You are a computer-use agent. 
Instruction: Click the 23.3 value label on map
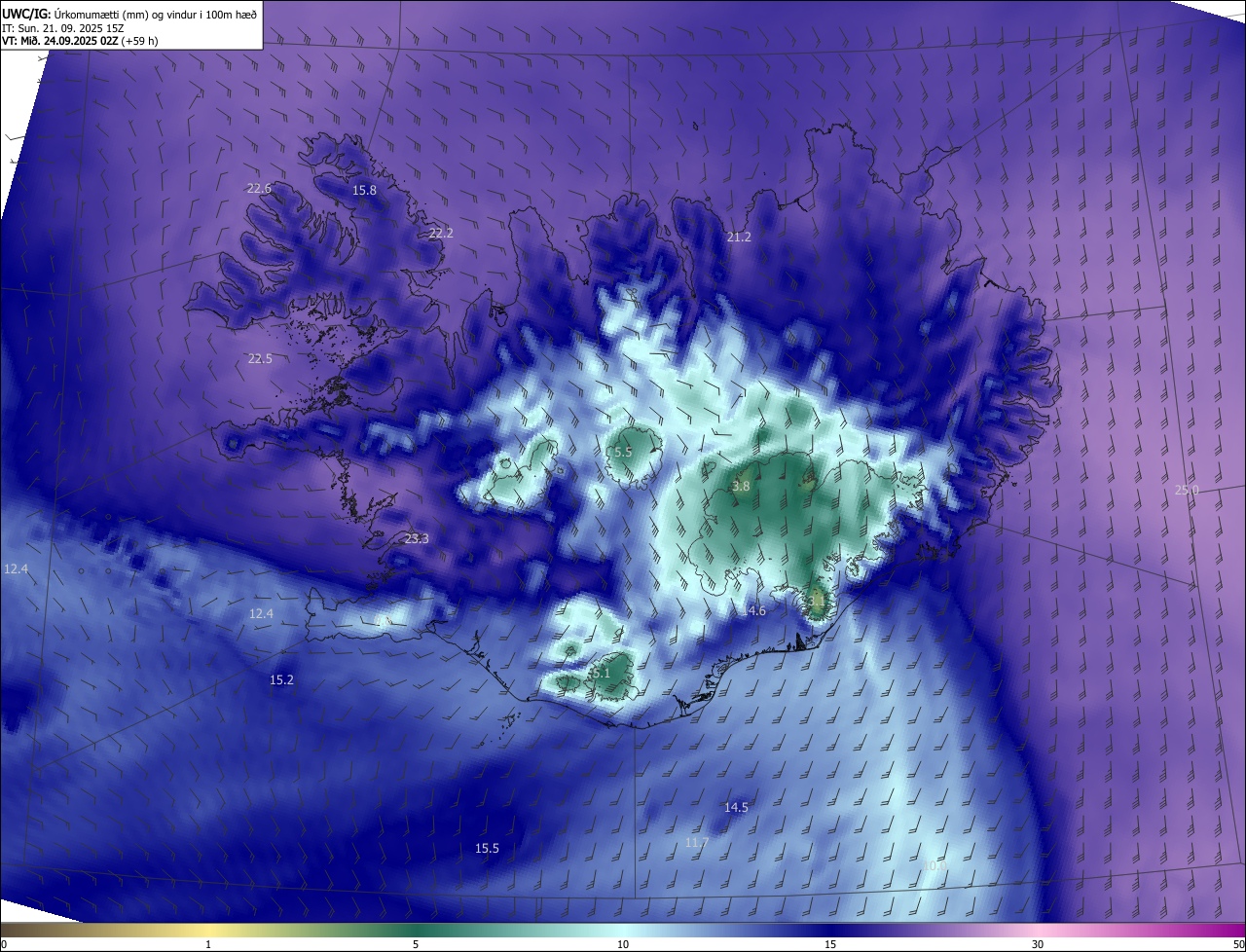(417, 538)
